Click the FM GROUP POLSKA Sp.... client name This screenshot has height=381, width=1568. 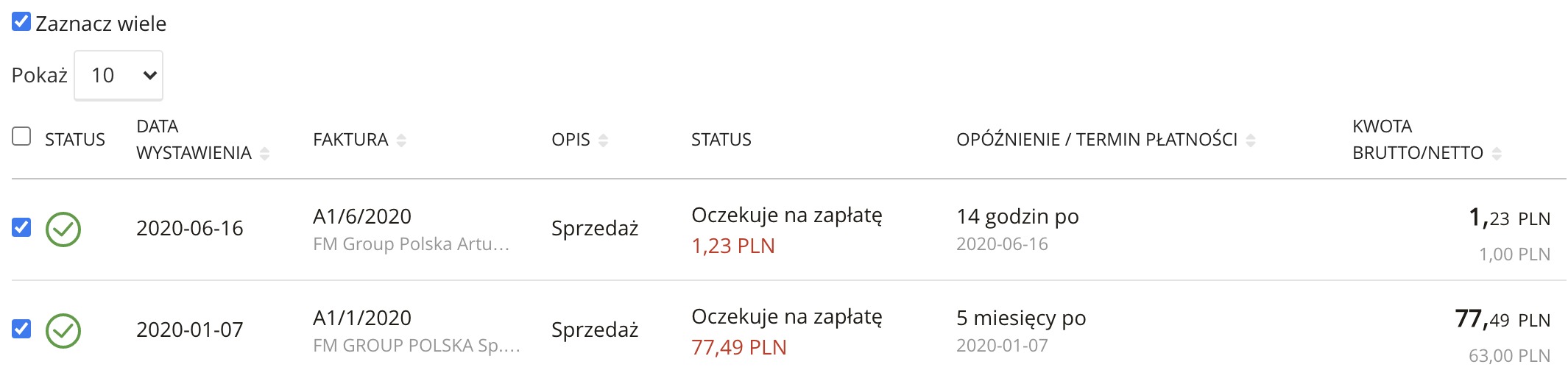(416, 346)
